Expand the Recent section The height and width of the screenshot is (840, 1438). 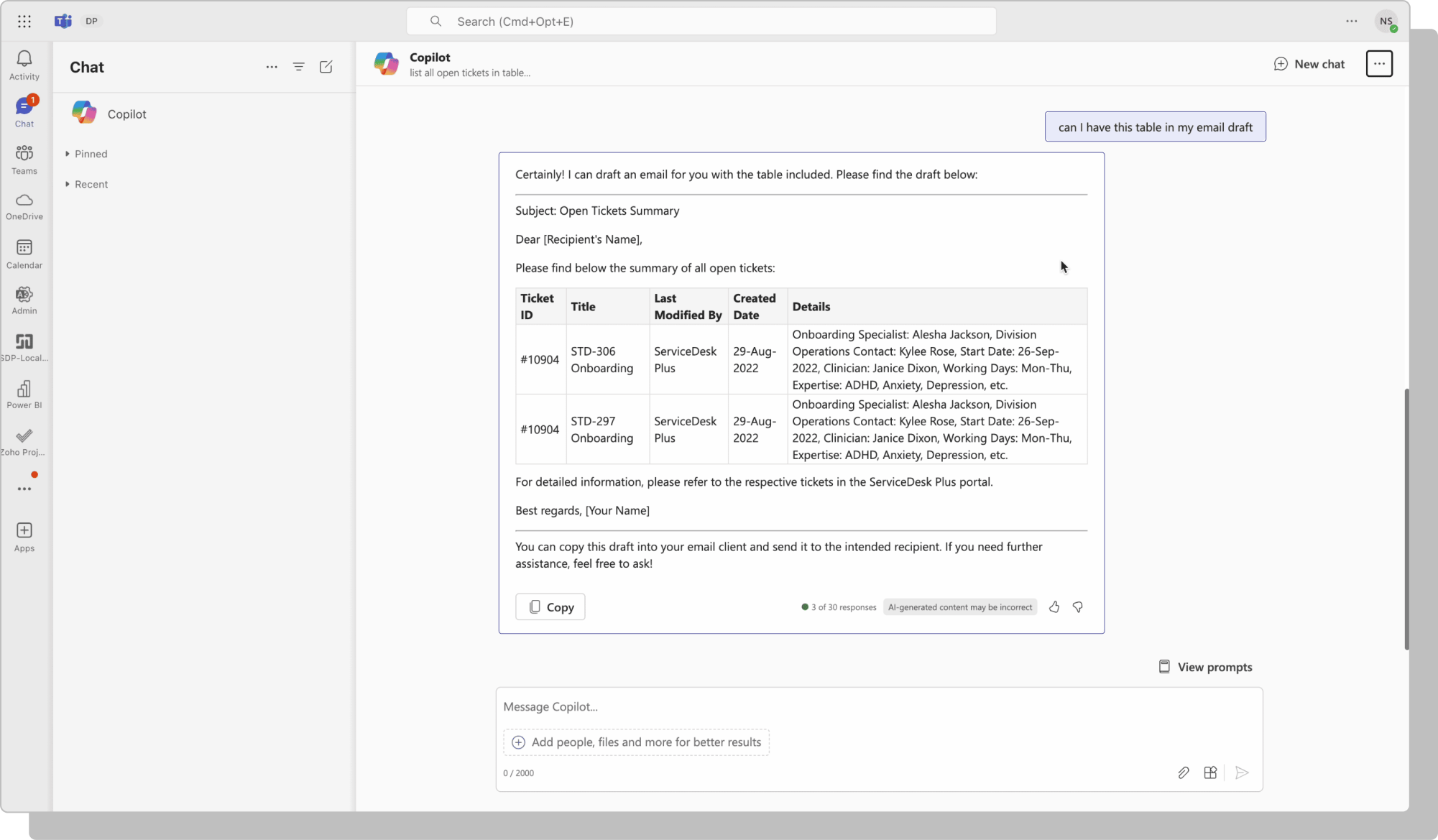[x=86, y=184]
